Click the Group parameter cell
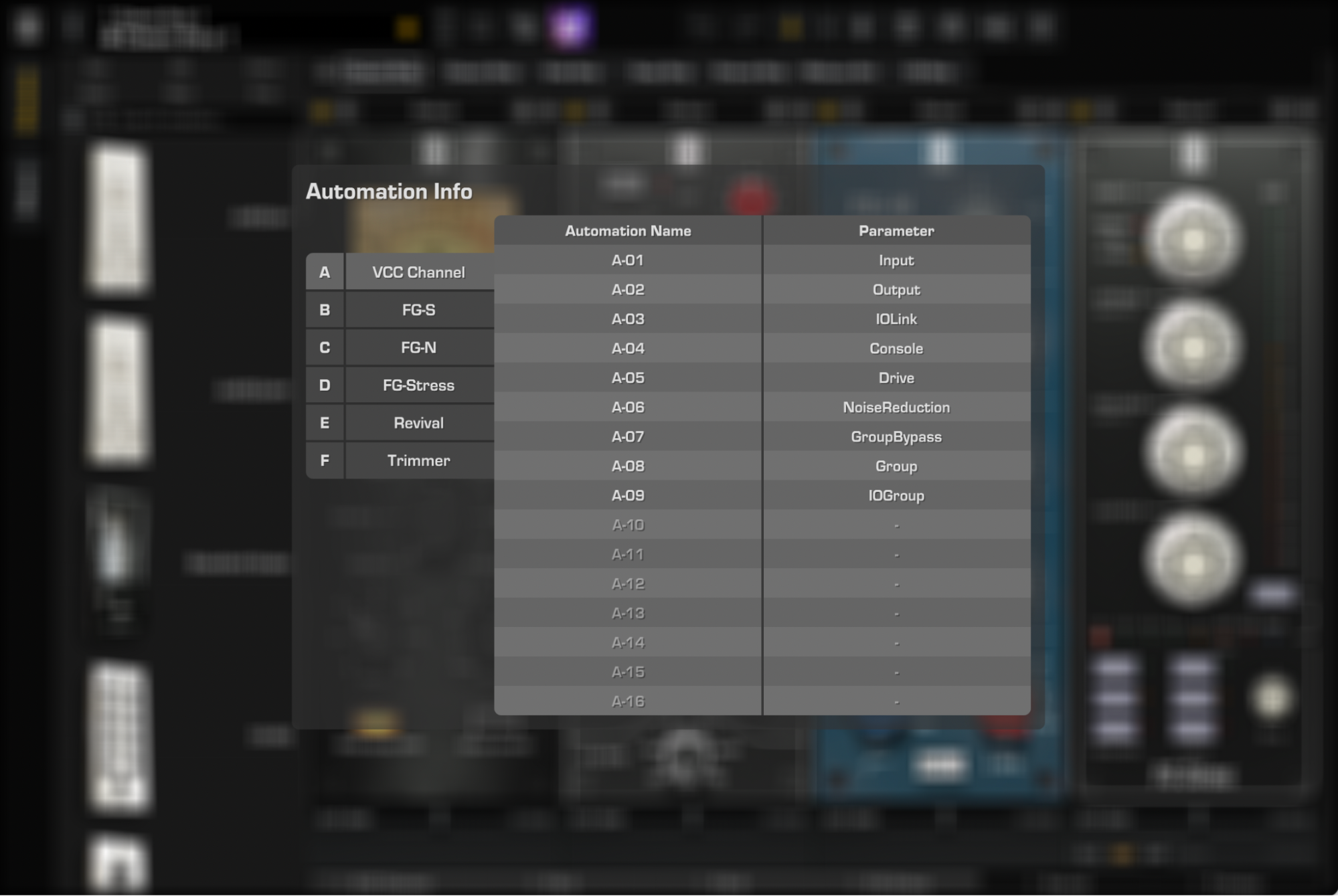The image size is (1338, 896). (896, 466)
